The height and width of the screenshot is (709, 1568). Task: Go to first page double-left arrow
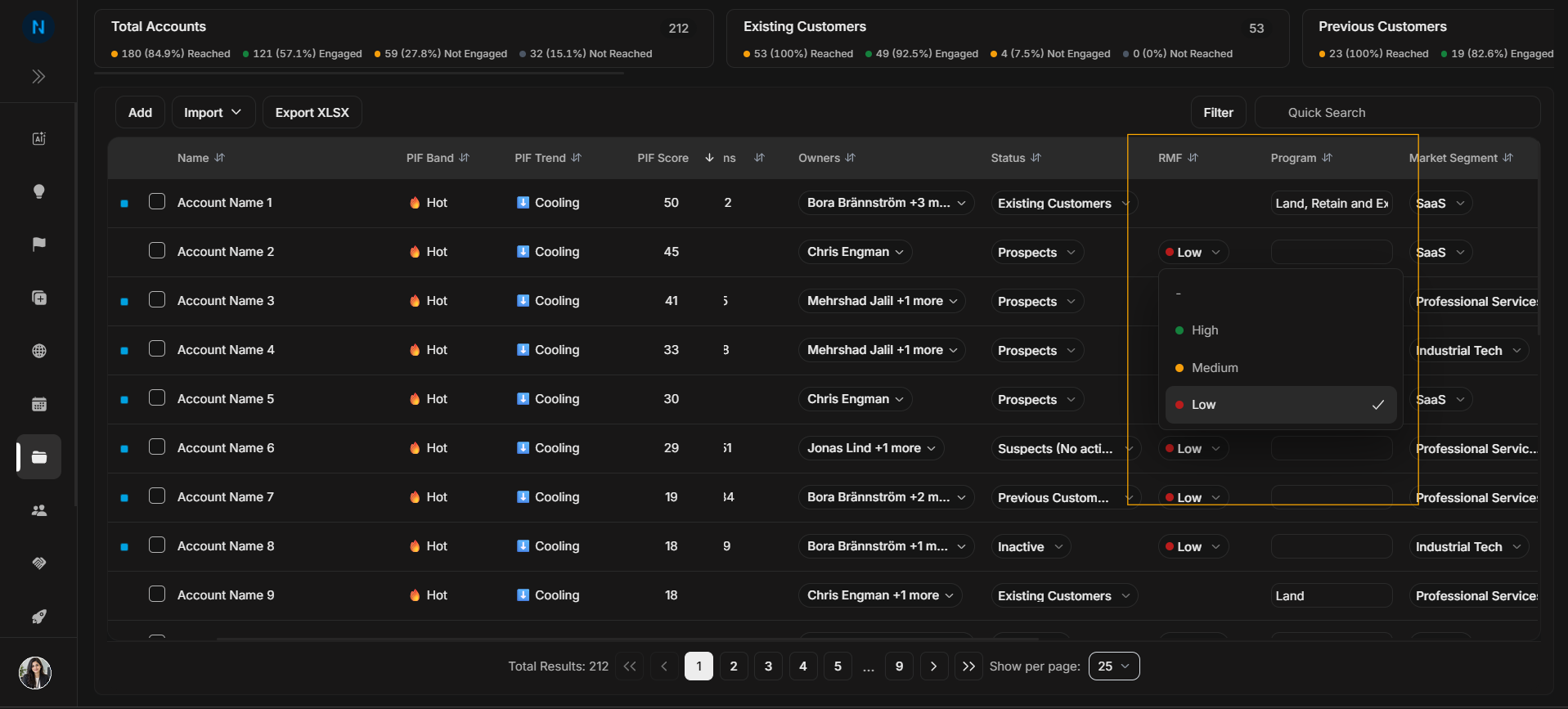coord(629,666)
